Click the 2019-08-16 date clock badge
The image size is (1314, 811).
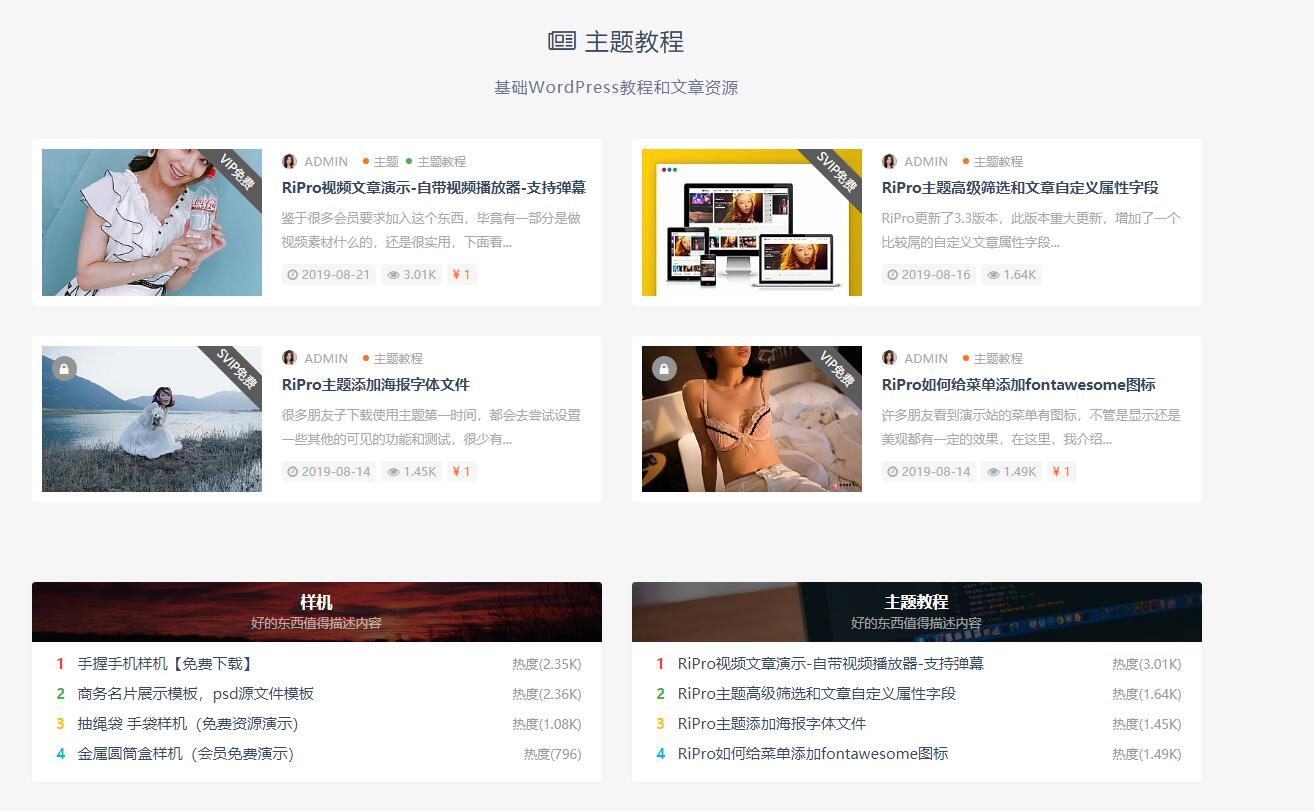pos(928,275)
